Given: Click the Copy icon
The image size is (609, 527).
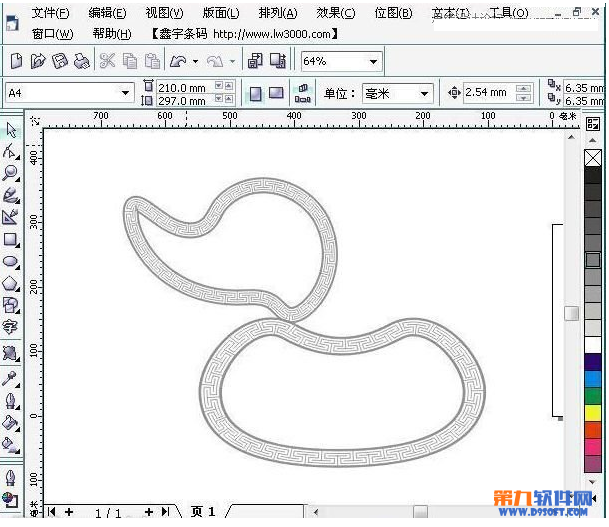Looking at the screenshot, I should click(130, 61).
